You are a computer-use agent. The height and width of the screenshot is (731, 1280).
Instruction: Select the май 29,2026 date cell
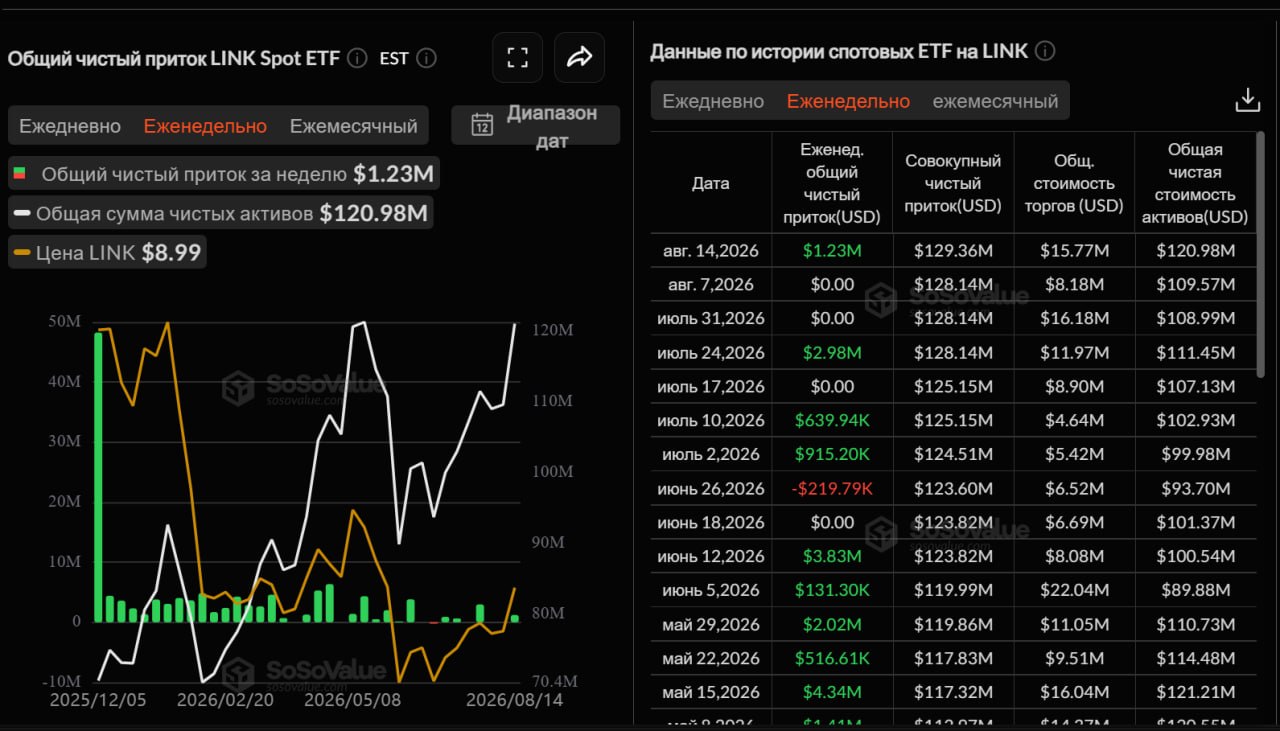point(711,625)
